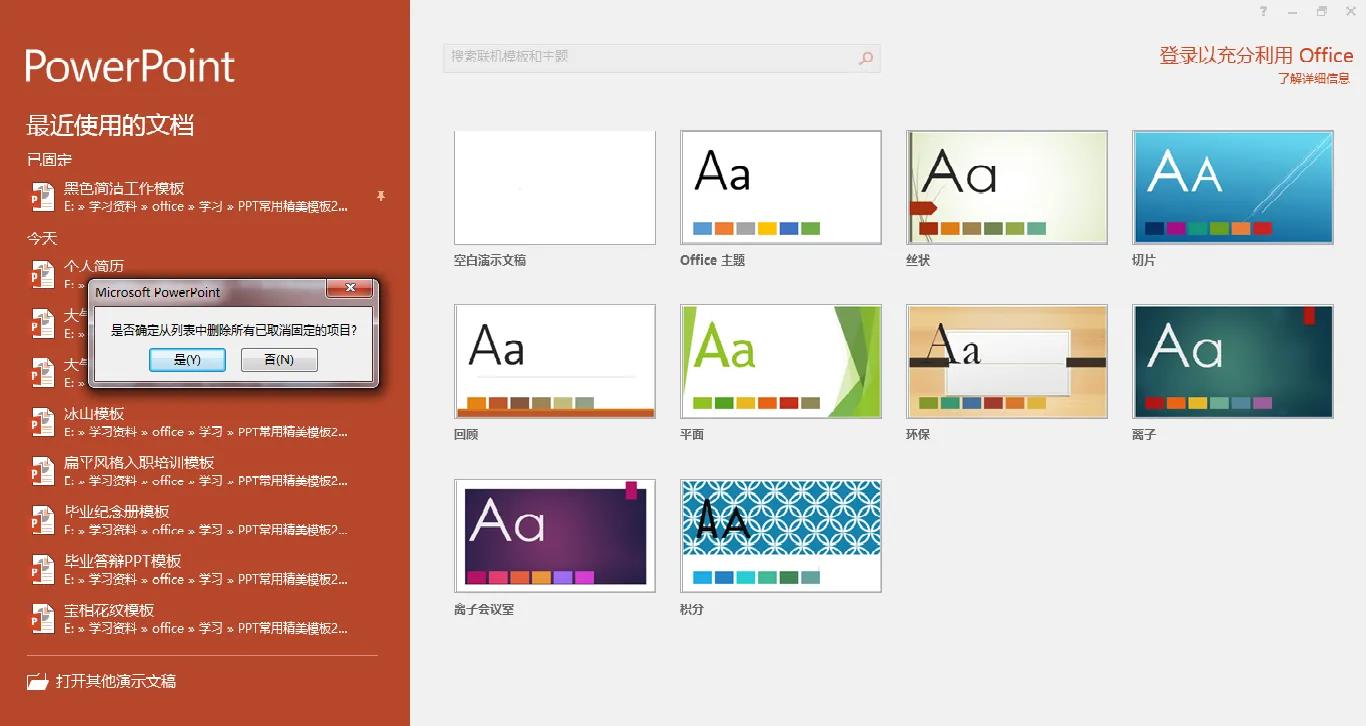Click the 是(Y) button in the dialog
This screenshot has height=726, width=1366.
tap(187, 360)
